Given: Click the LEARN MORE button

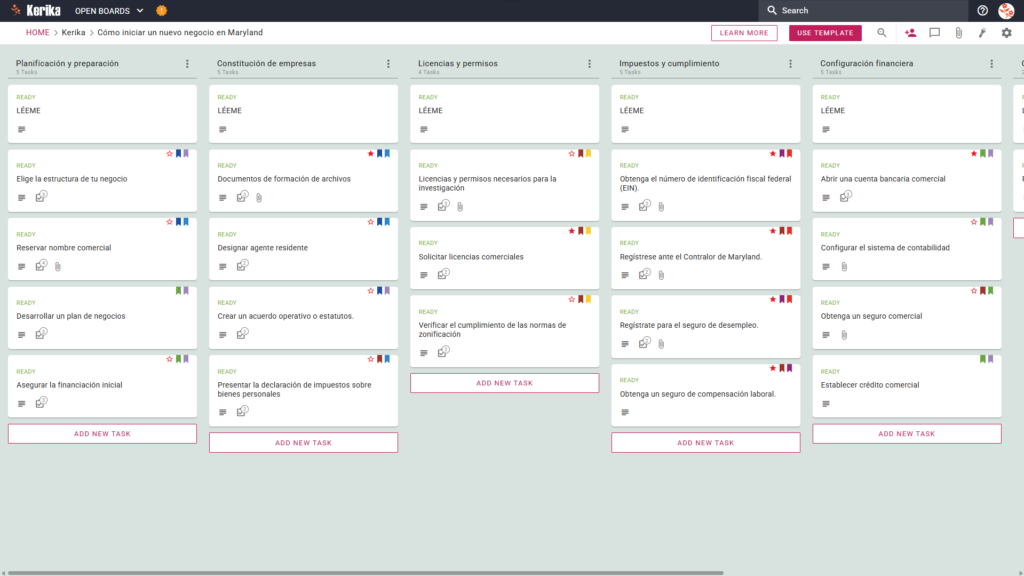Looking at the screenshot, I should [x=744, y=33].
